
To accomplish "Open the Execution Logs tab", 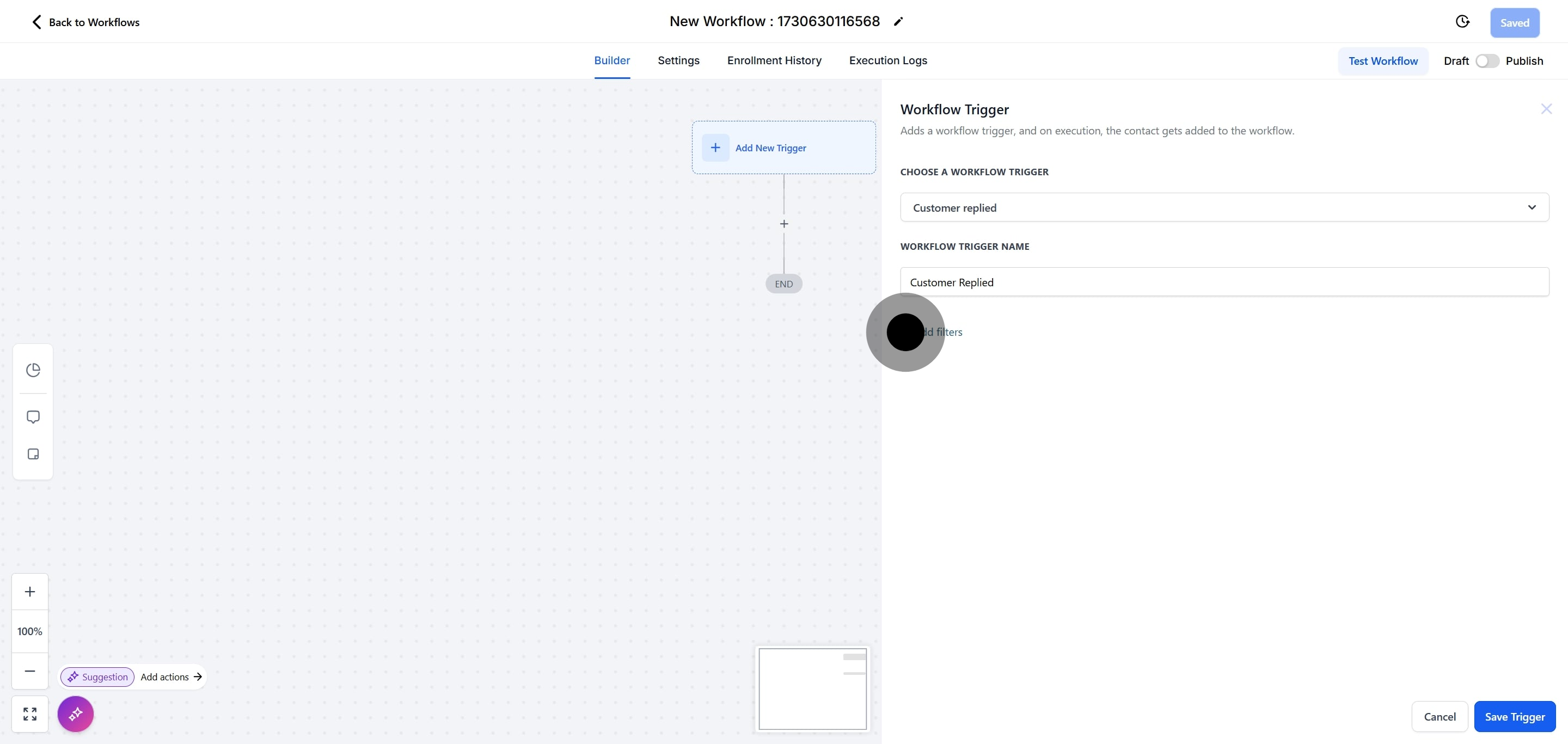I will (887, 60).
